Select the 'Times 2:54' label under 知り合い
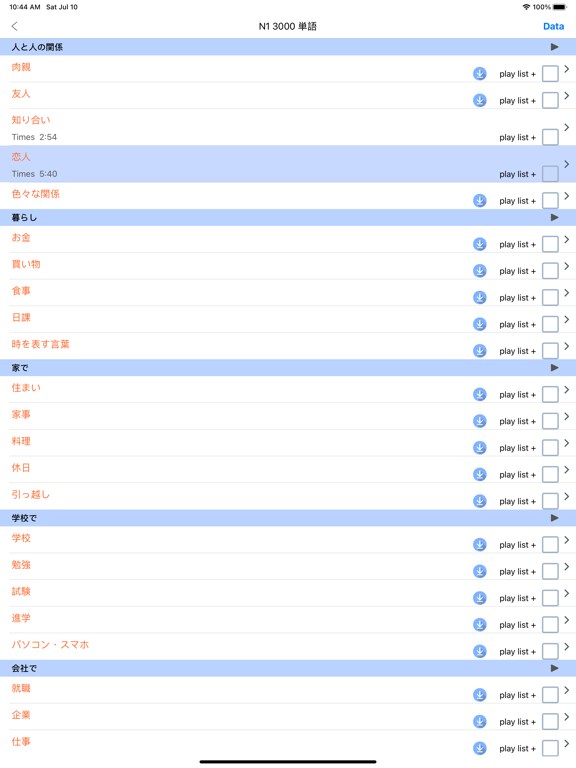Image resolution: width=576 pixels, height=768 pixels. tap(34, 137)
